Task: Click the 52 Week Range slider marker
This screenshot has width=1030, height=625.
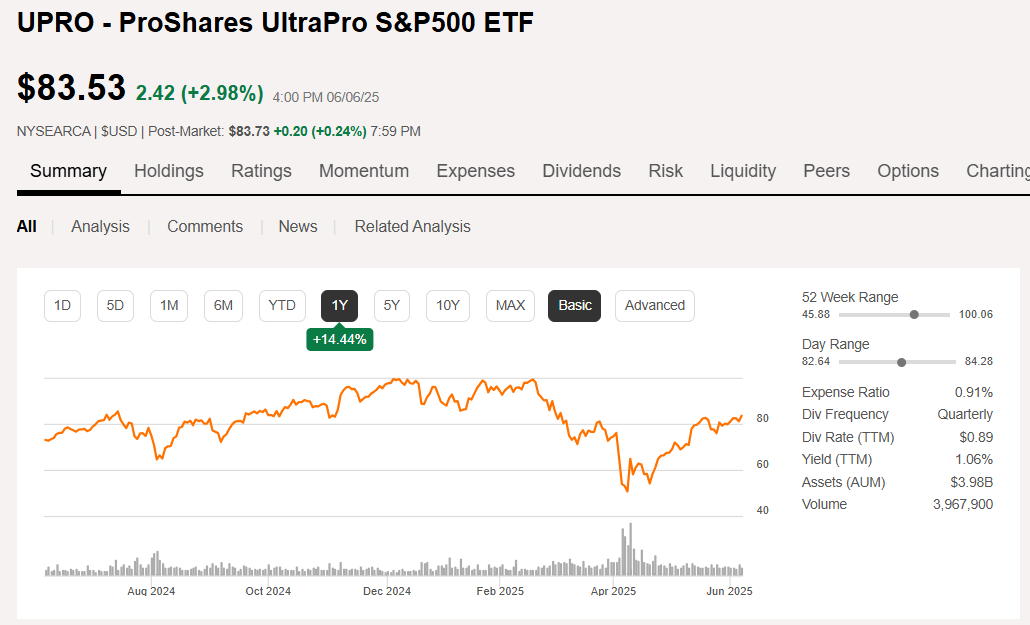Action: point(913,314)
